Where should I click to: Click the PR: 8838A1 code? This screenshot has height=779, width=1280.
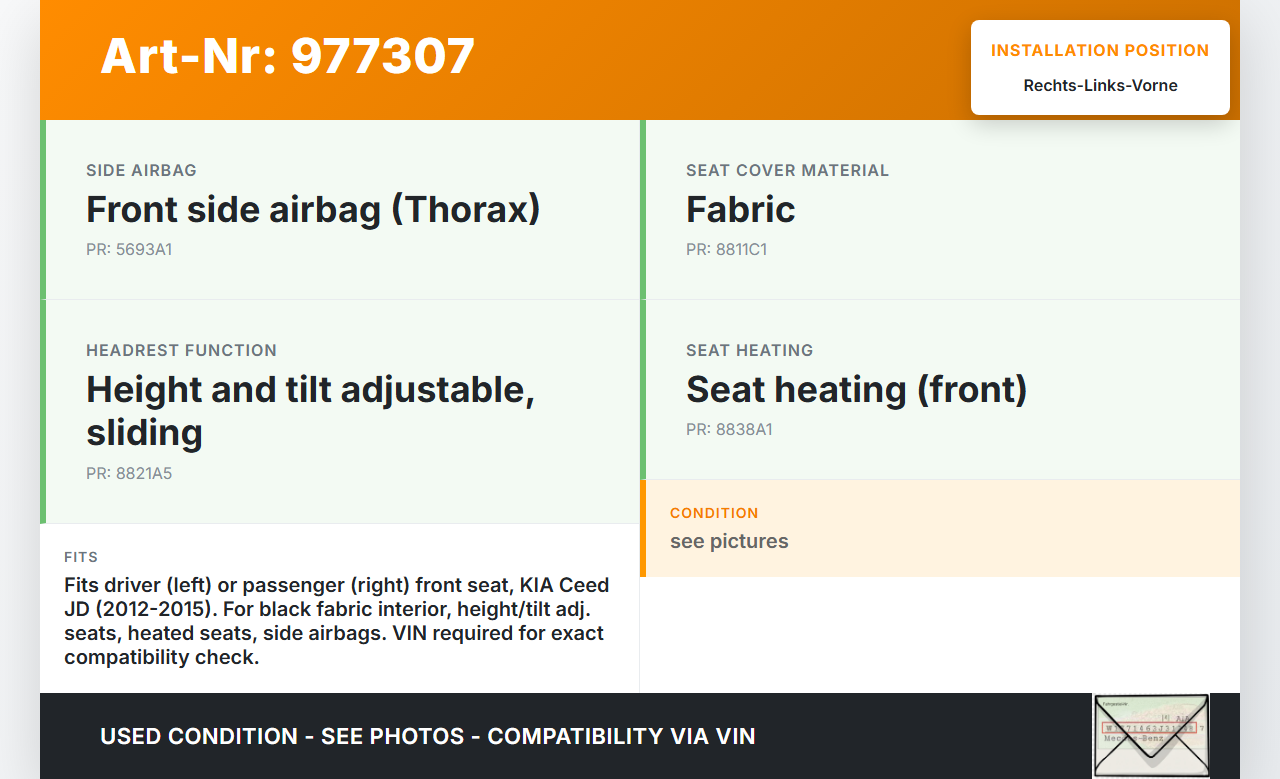click(x=729, y=430)
